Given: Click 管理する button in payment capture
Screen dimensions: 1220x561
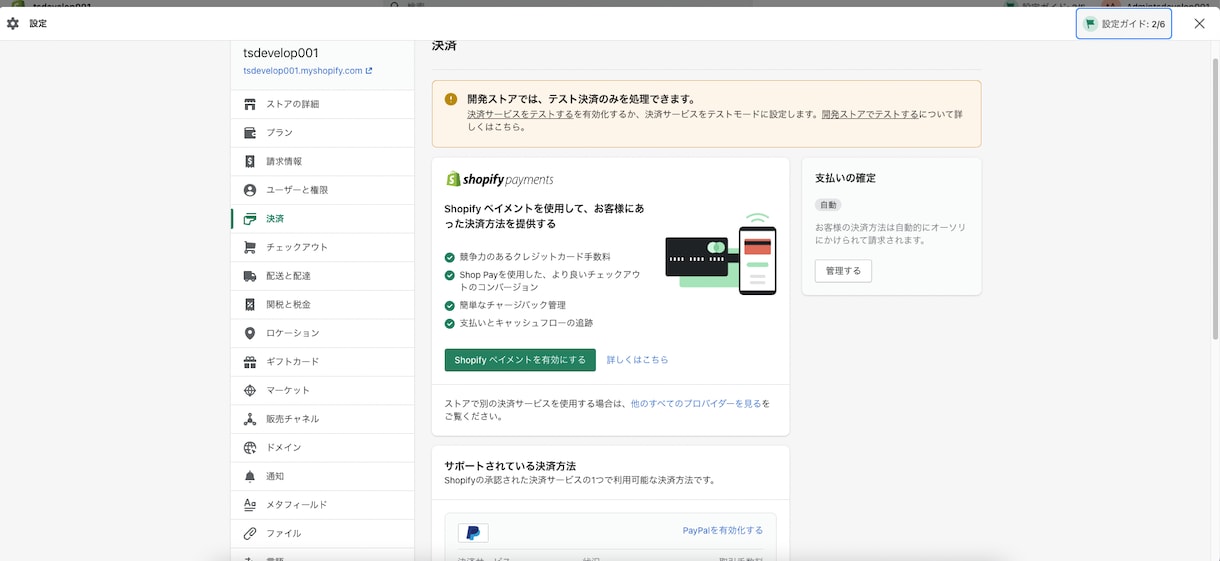Looking at the screenshot, I should pos(843,271).
